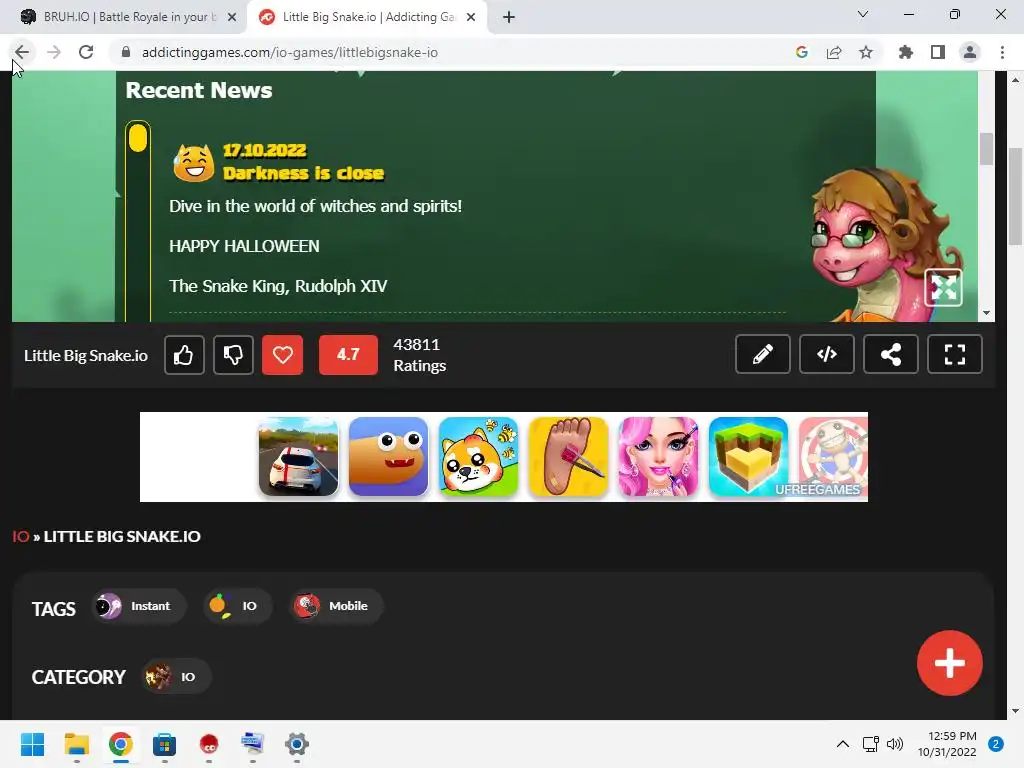Open the Extensions puzzle icon
The width and height of the screenshot is (1024, 768).
pos(906,52)
